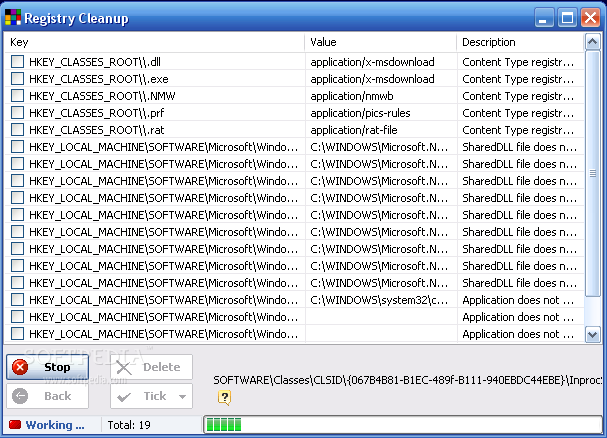Screen dimensions: 607x438
Task: Click the Delete button
Action: click(151, 367)
